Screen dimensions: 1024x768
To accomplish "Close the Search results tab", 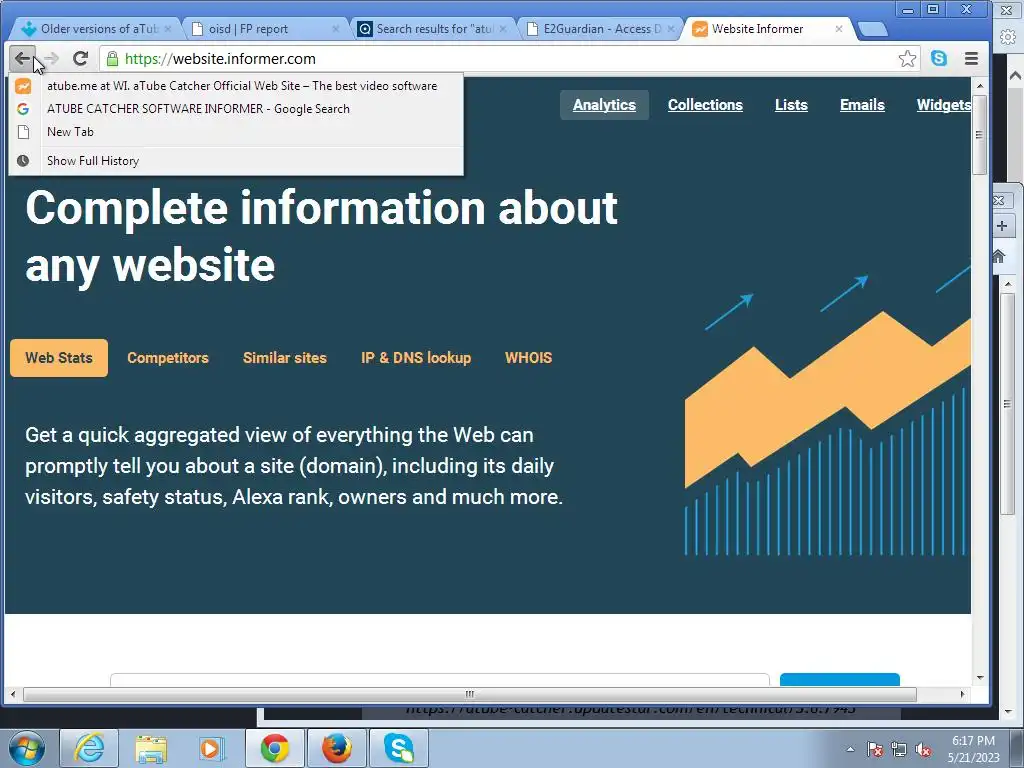I will point(503,29).
